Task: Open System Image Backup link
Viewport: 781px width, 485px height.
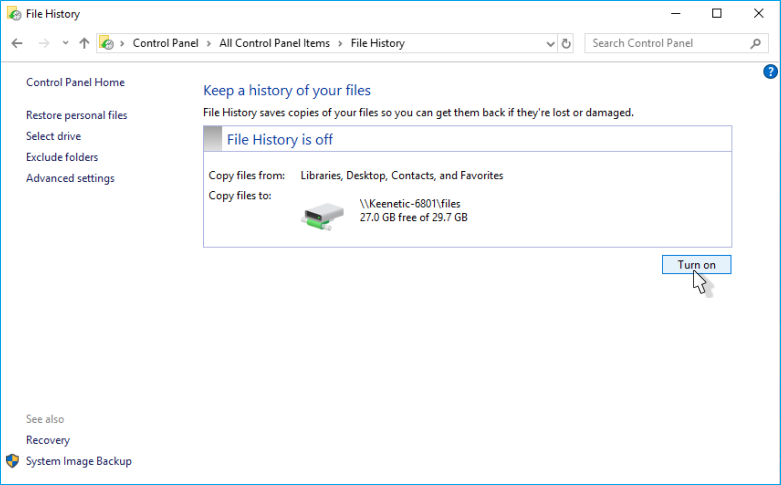Action: click(78, 462)
